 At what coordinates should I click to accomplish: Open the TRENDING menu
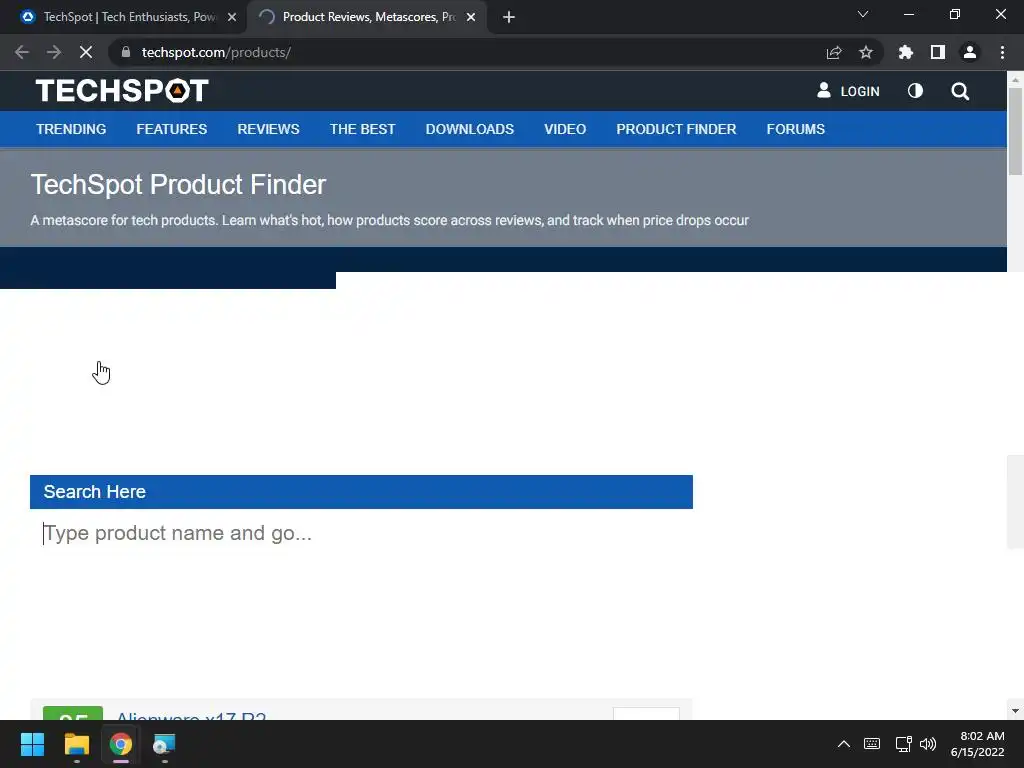(71, 129)
